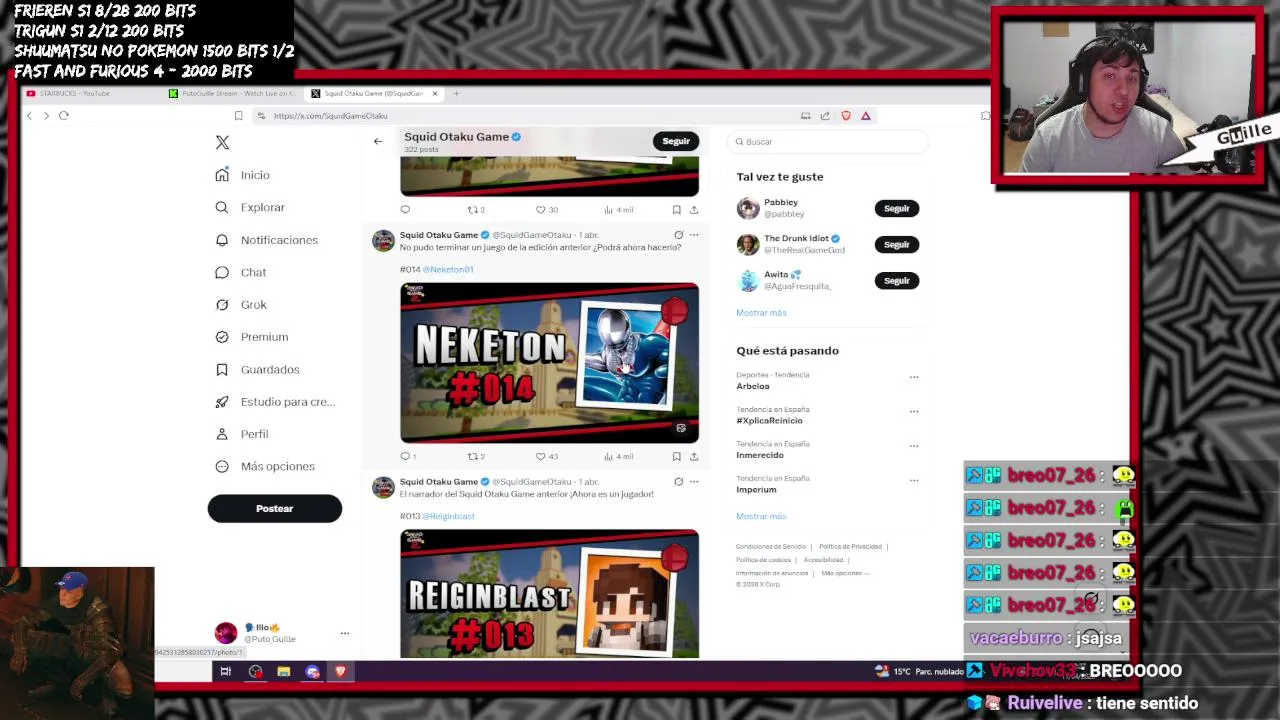1280x720 pixels.
Task: Reply to the Neketon #014 post
Action: click(x=406, y=456)
